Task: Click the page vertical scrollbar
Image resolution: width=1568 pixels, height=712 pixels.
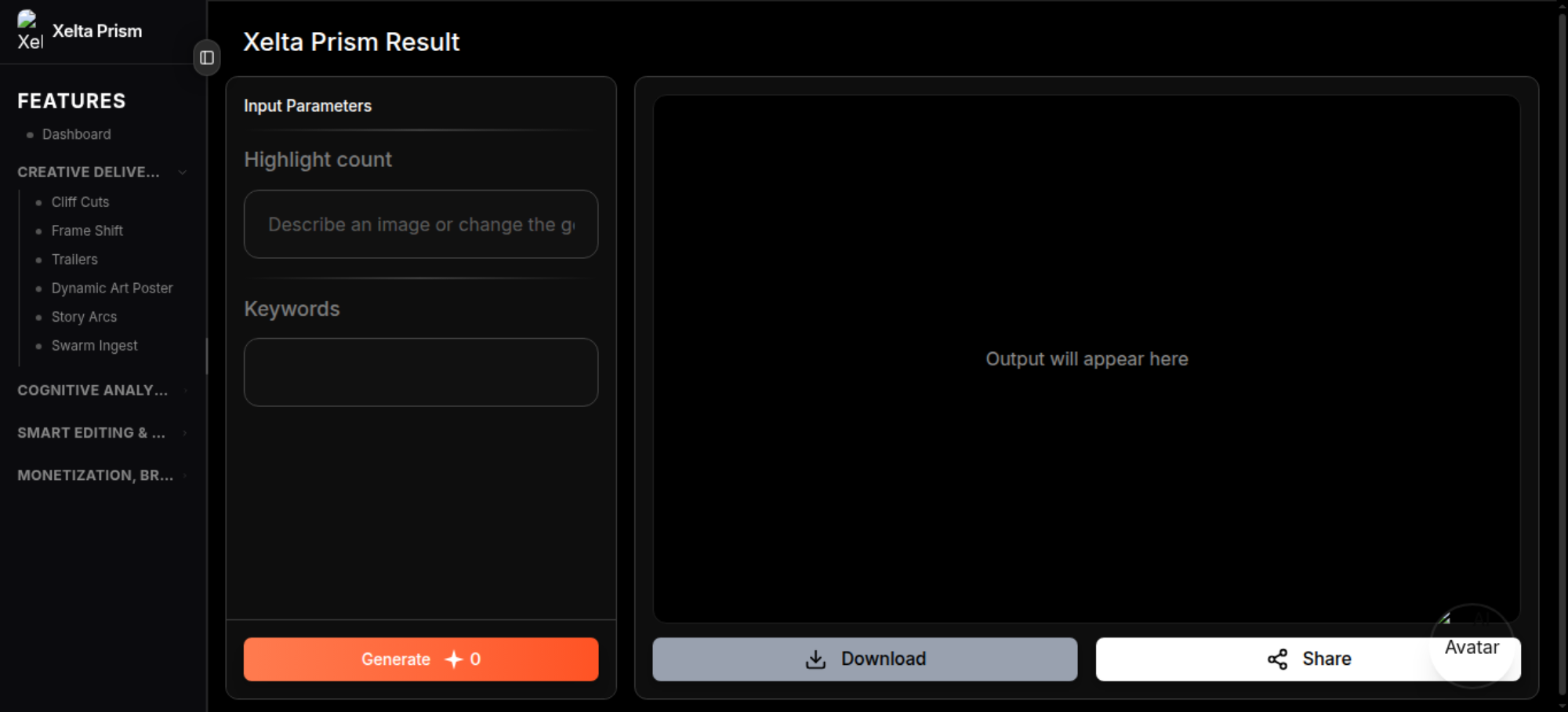Action: [1562, 356]
